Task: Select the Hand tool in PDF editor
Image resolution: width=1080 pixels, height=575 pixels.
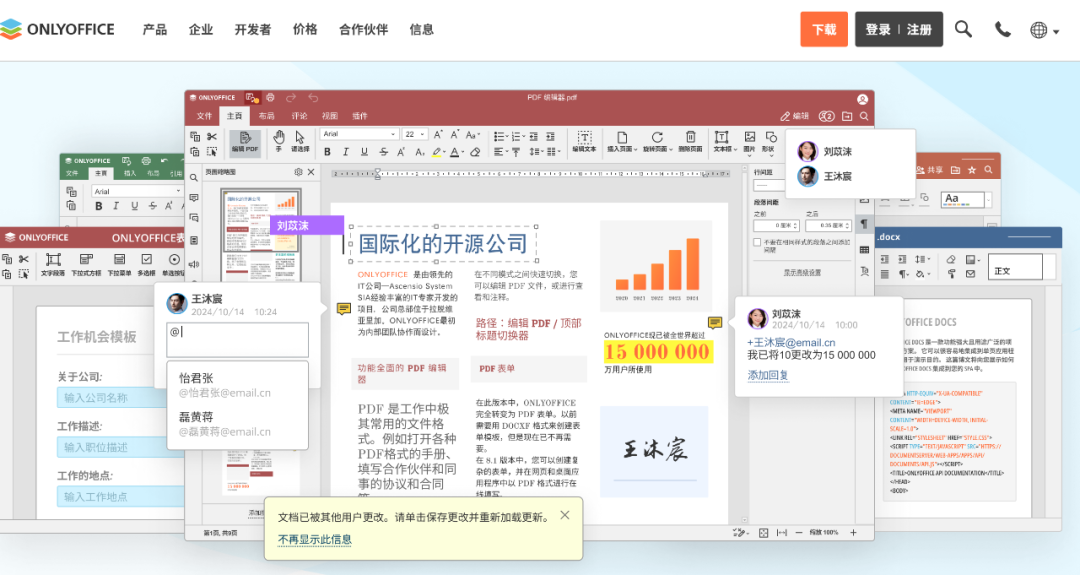Action: click(279, 137)
